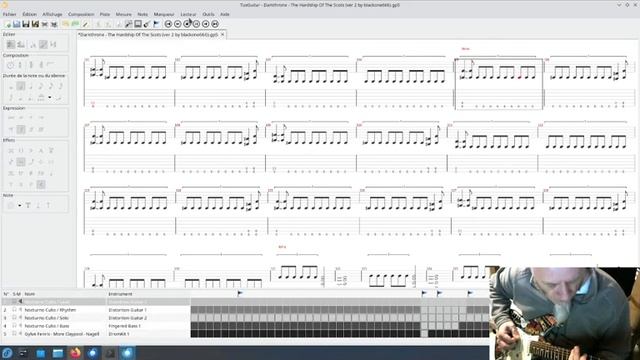
Task: Open the Lecteur menu
Action: [x=188, y=14]
